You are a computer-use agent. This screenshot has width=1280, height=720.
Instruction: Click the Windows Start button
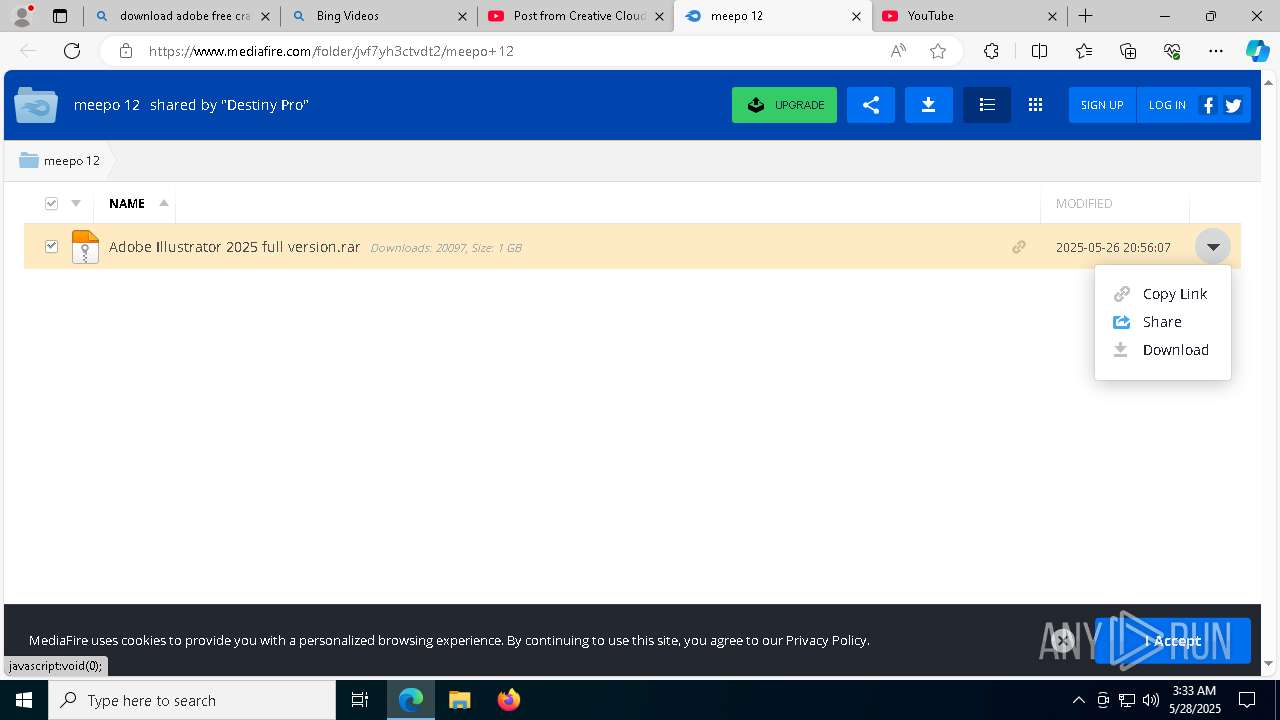[24, 700]
